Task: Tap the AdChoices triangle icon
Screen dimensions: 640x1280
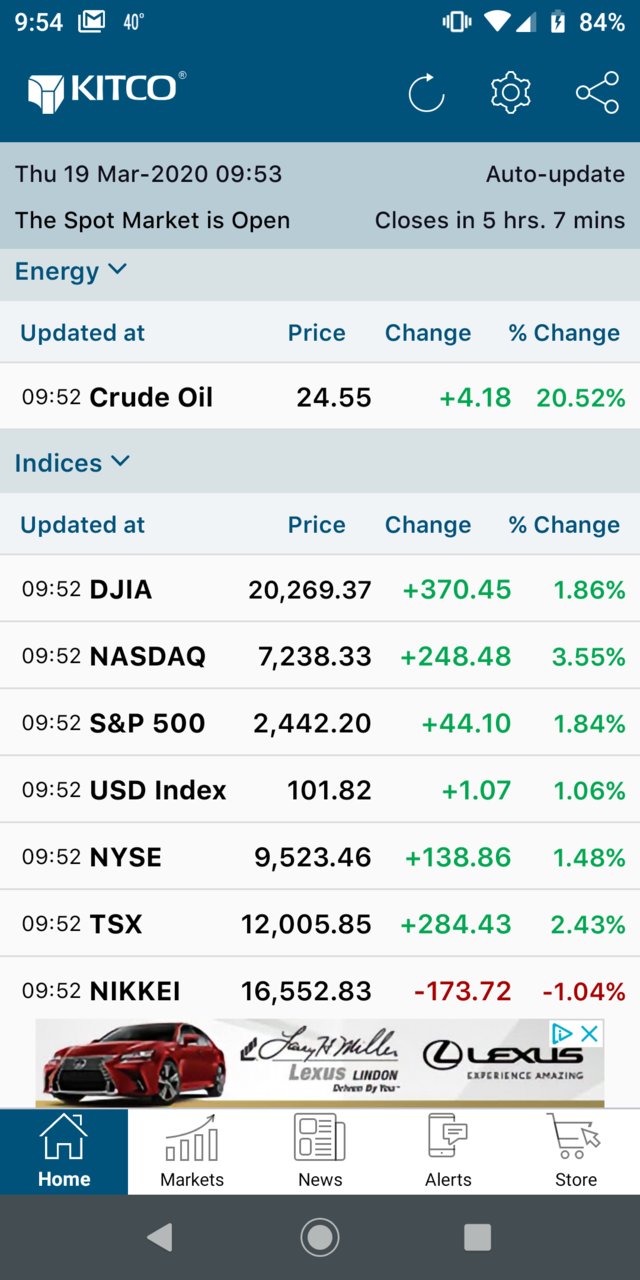Action: (563, 1033)
